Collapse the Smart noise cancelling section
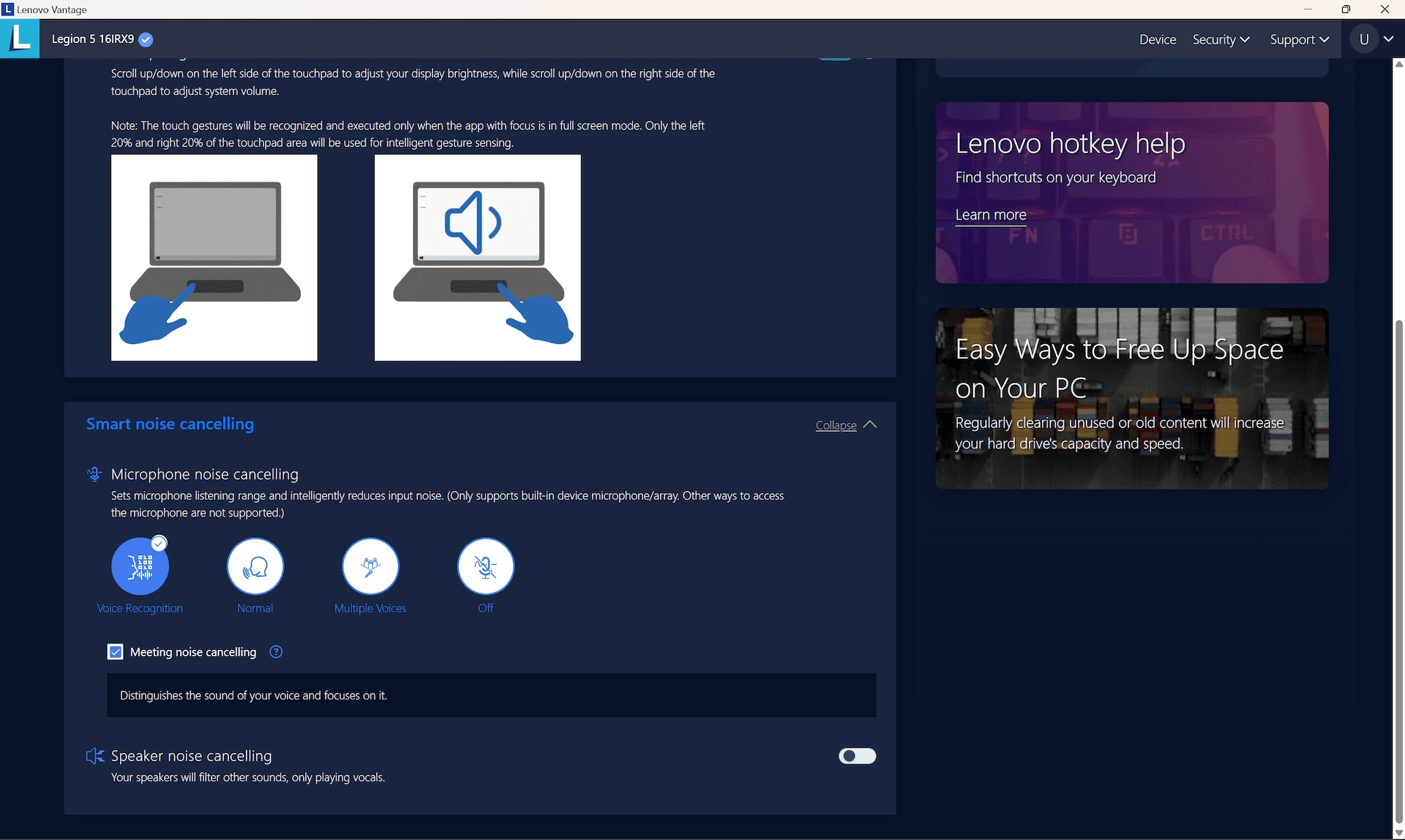The image size is (1405, 840). (836, 425)
